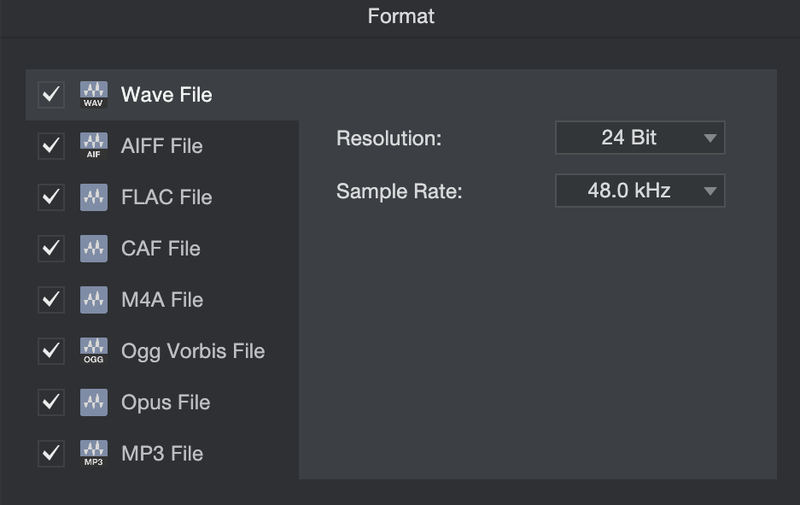800x505 pixels.
Task: Click the Opus File format icon
Action: pos(93,402)
